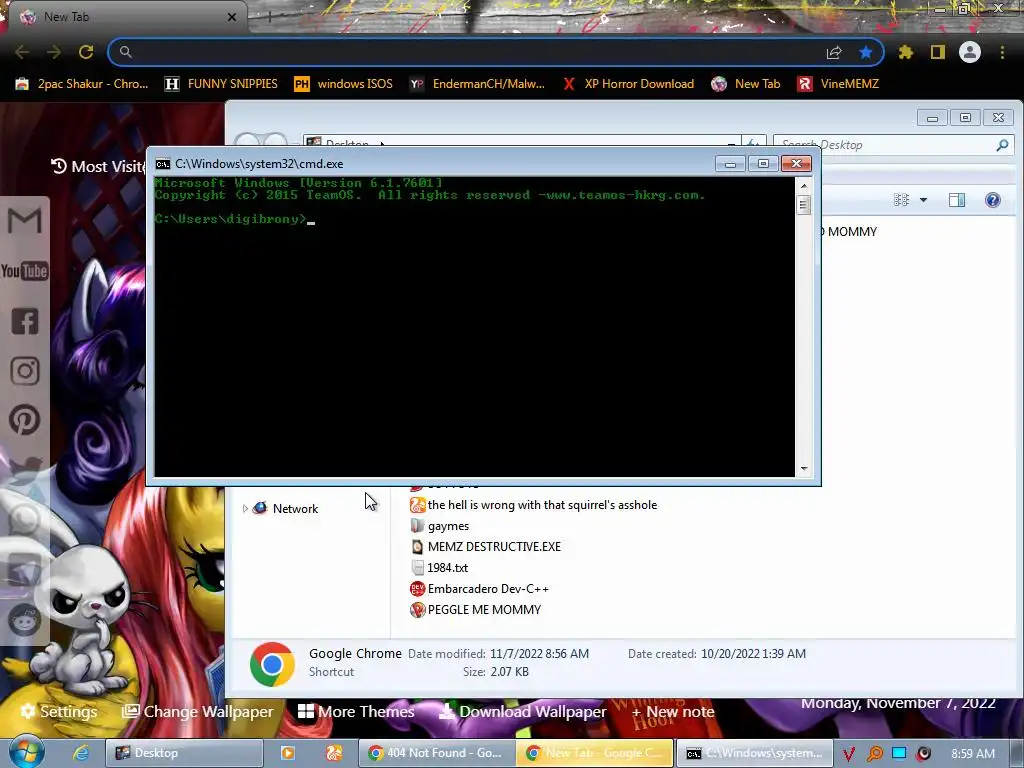Click the Chrome back arrow
Screen dimensions: 1024x768
[22, 52]
